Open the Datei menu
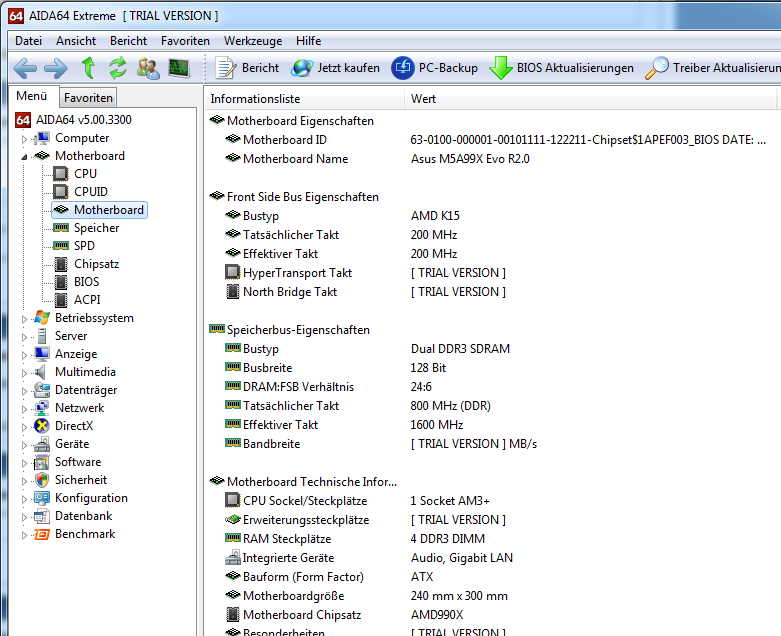 pos(28,41)
